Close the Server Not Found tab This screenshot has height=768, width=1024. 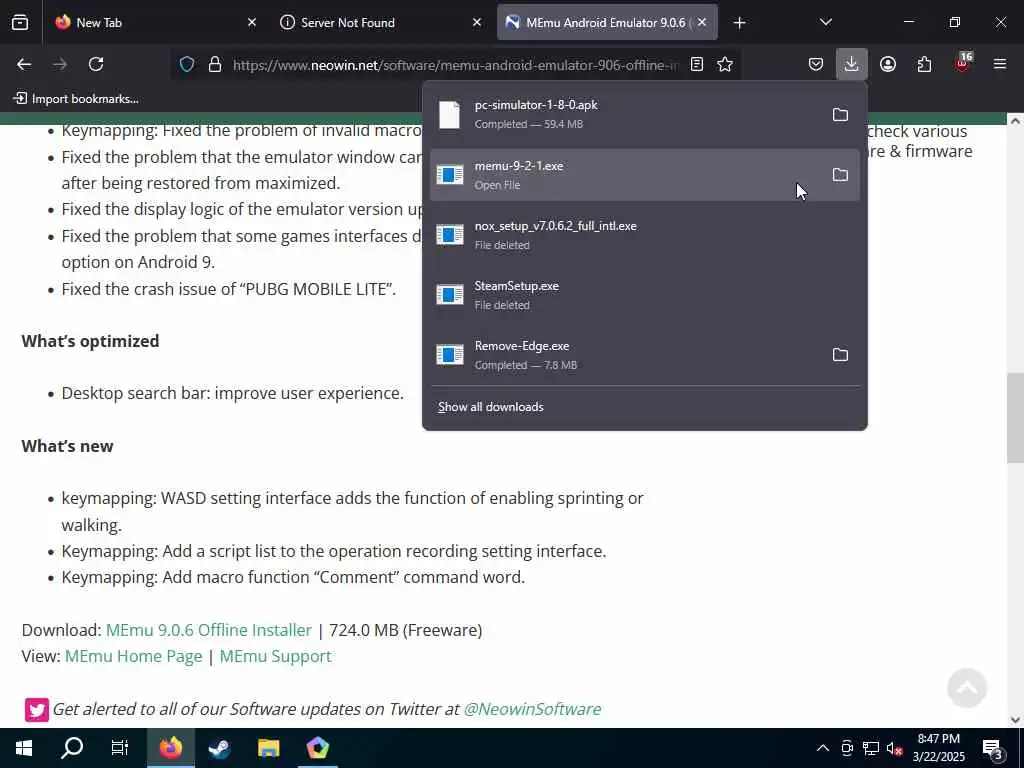click(x=477, y=22)
